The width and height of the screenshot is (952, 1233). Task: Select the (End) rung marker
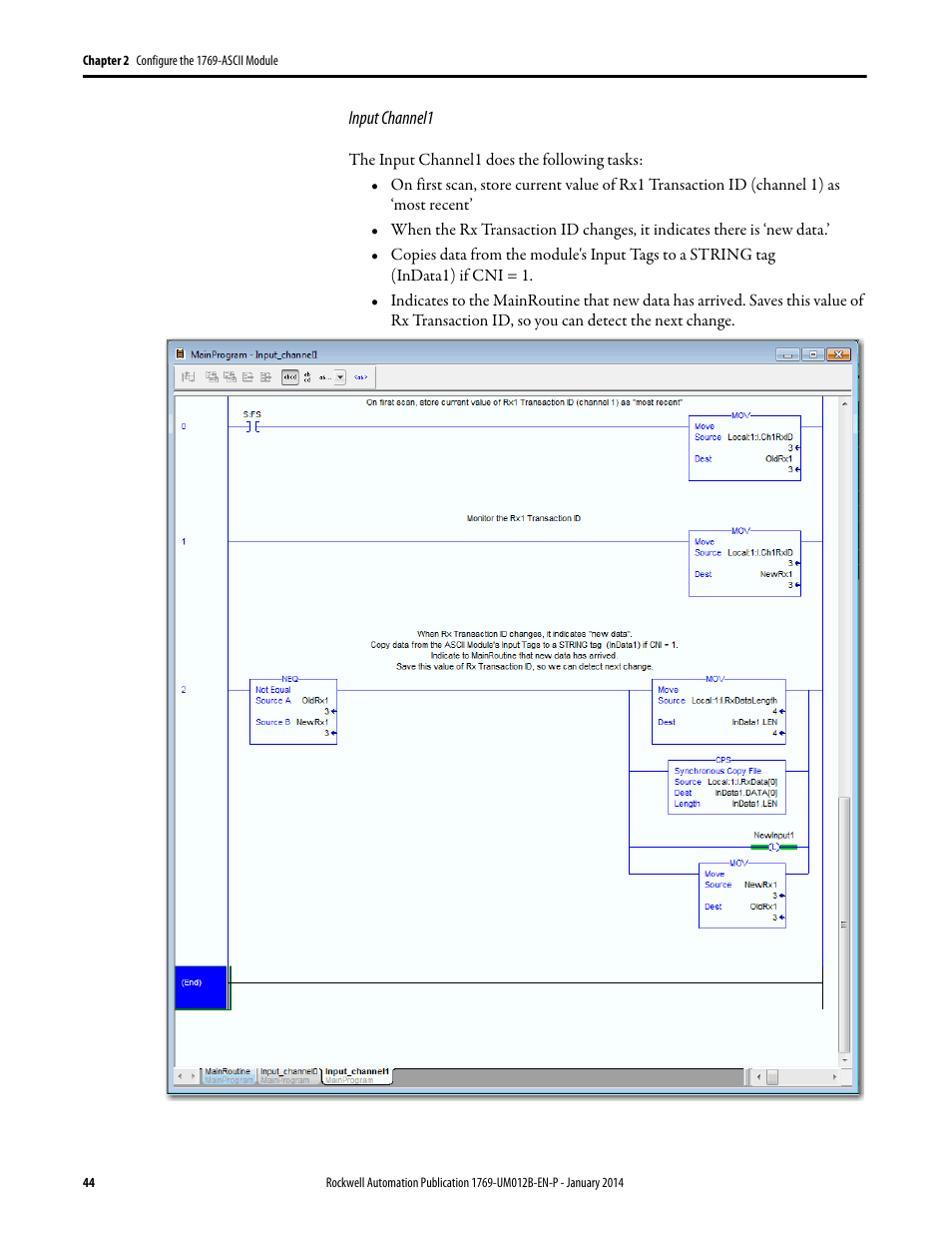tap(202, 986)
